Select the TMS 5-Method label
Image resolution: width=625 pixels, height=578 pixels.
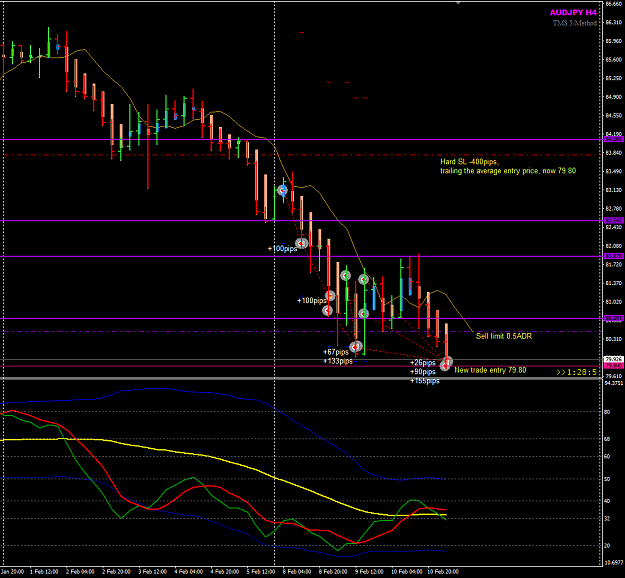[x=575, y=23]
